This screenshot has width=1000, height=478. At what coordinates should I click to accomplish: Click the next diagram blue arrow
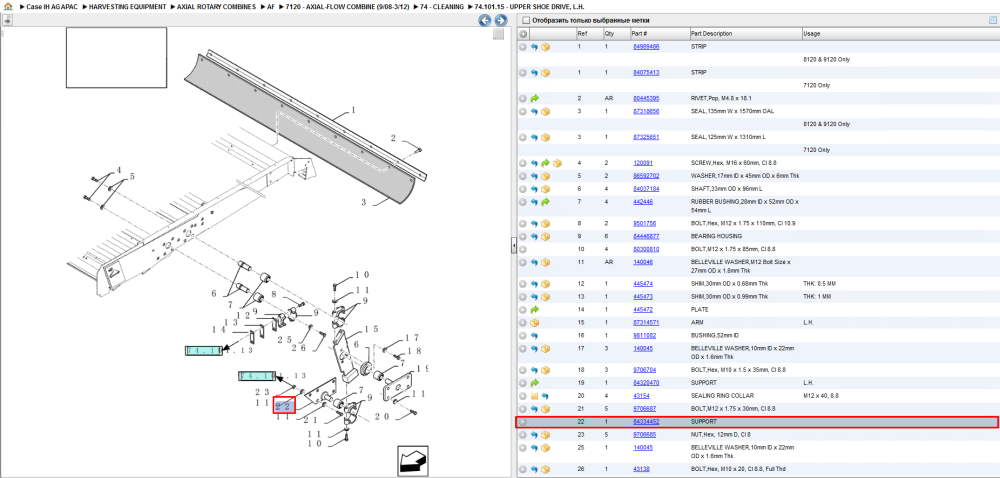pos(501,20)
